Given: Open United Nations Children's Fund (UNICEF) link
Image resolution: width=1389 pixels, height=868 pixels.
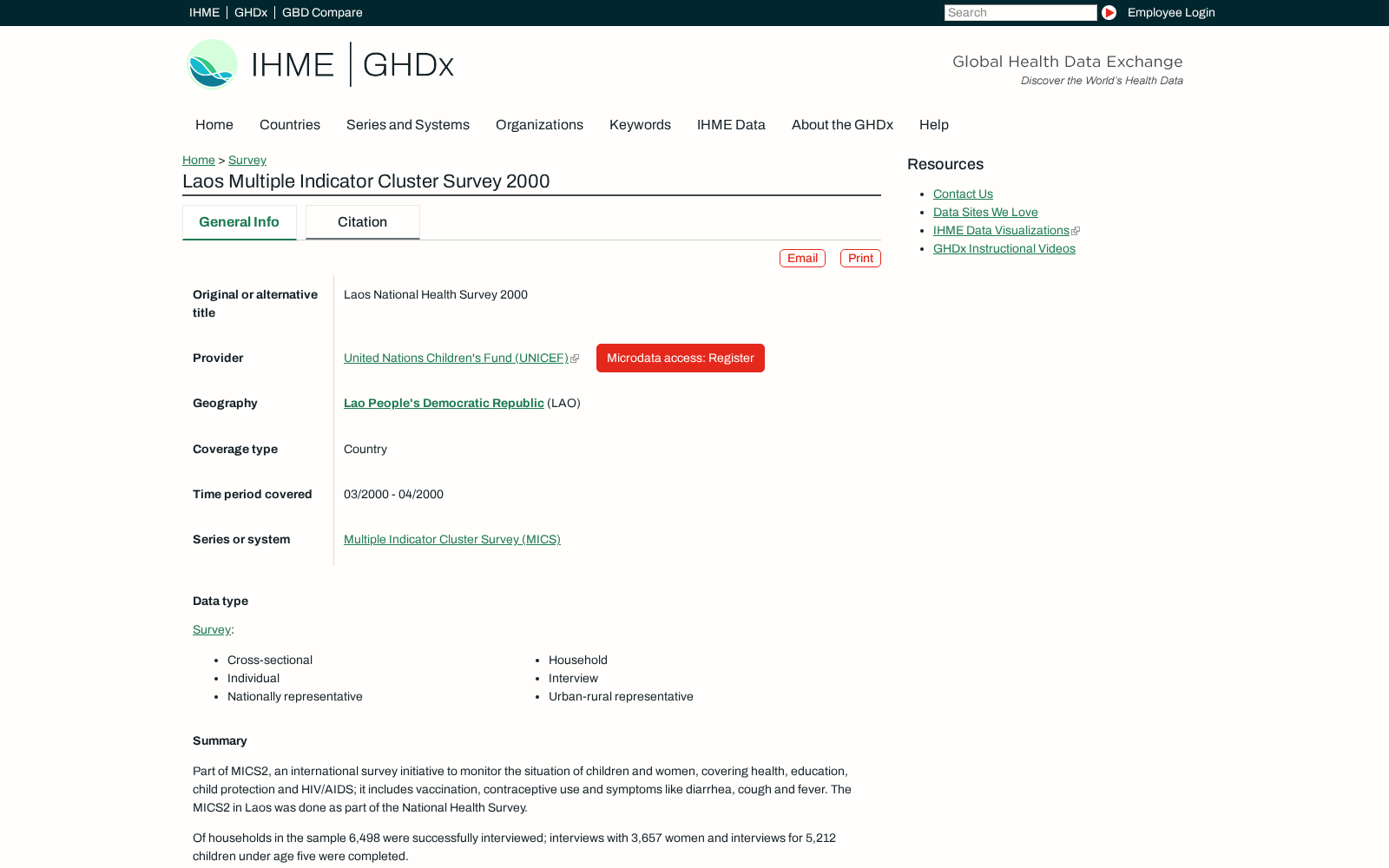Looking at the screenshot, I should (x=456, y=358).
